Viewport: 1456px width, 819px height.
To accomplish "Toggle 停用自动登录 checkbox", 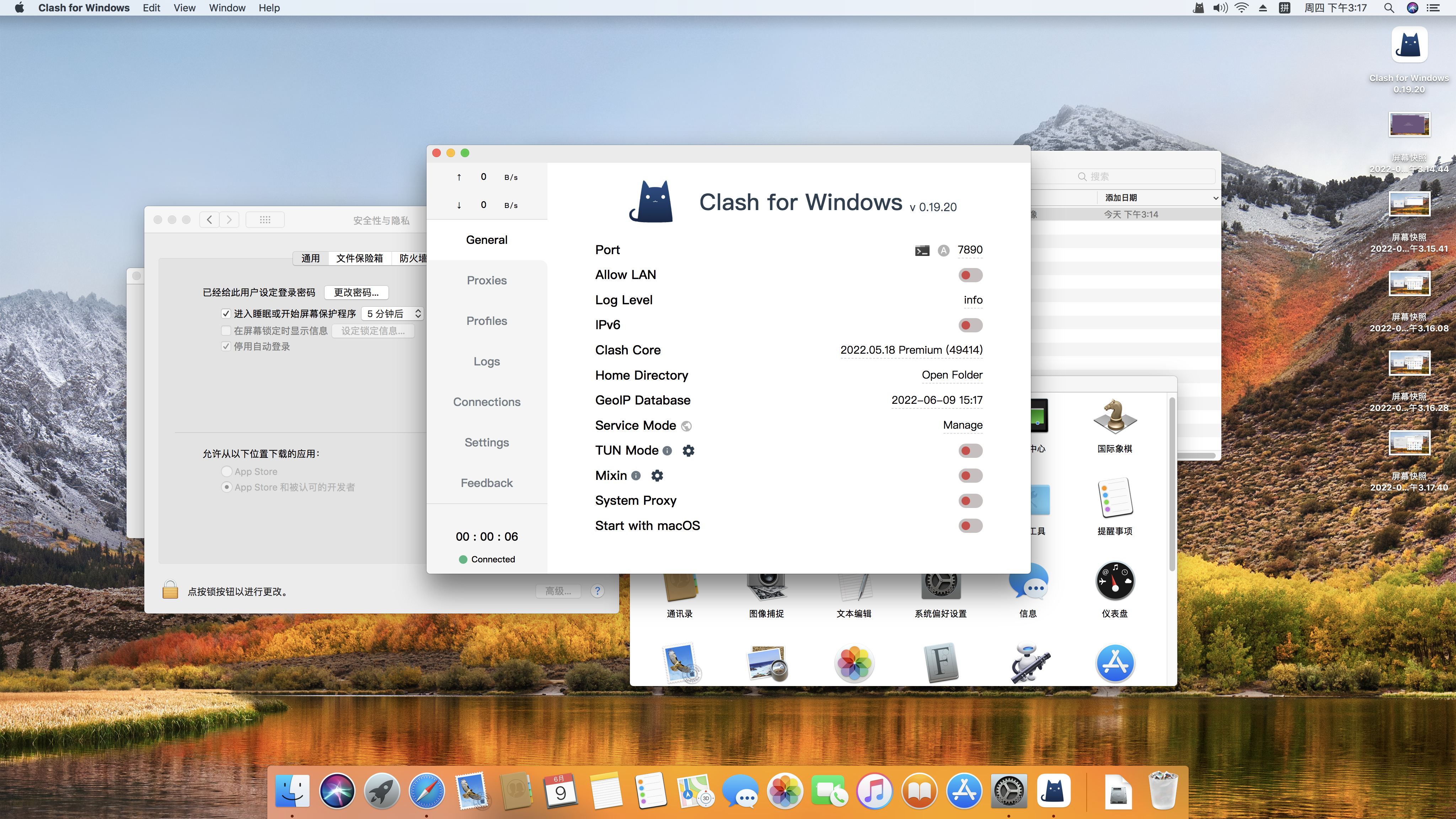I will (226, 347).
